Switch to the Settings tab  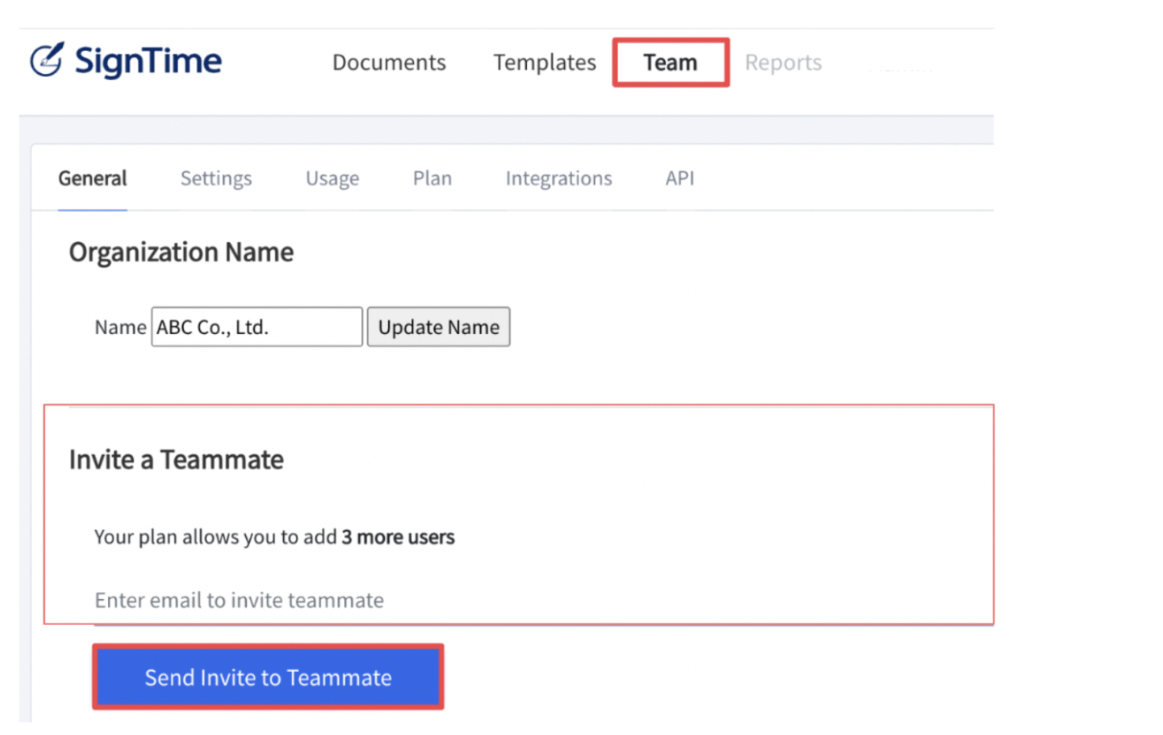(216, 178)
